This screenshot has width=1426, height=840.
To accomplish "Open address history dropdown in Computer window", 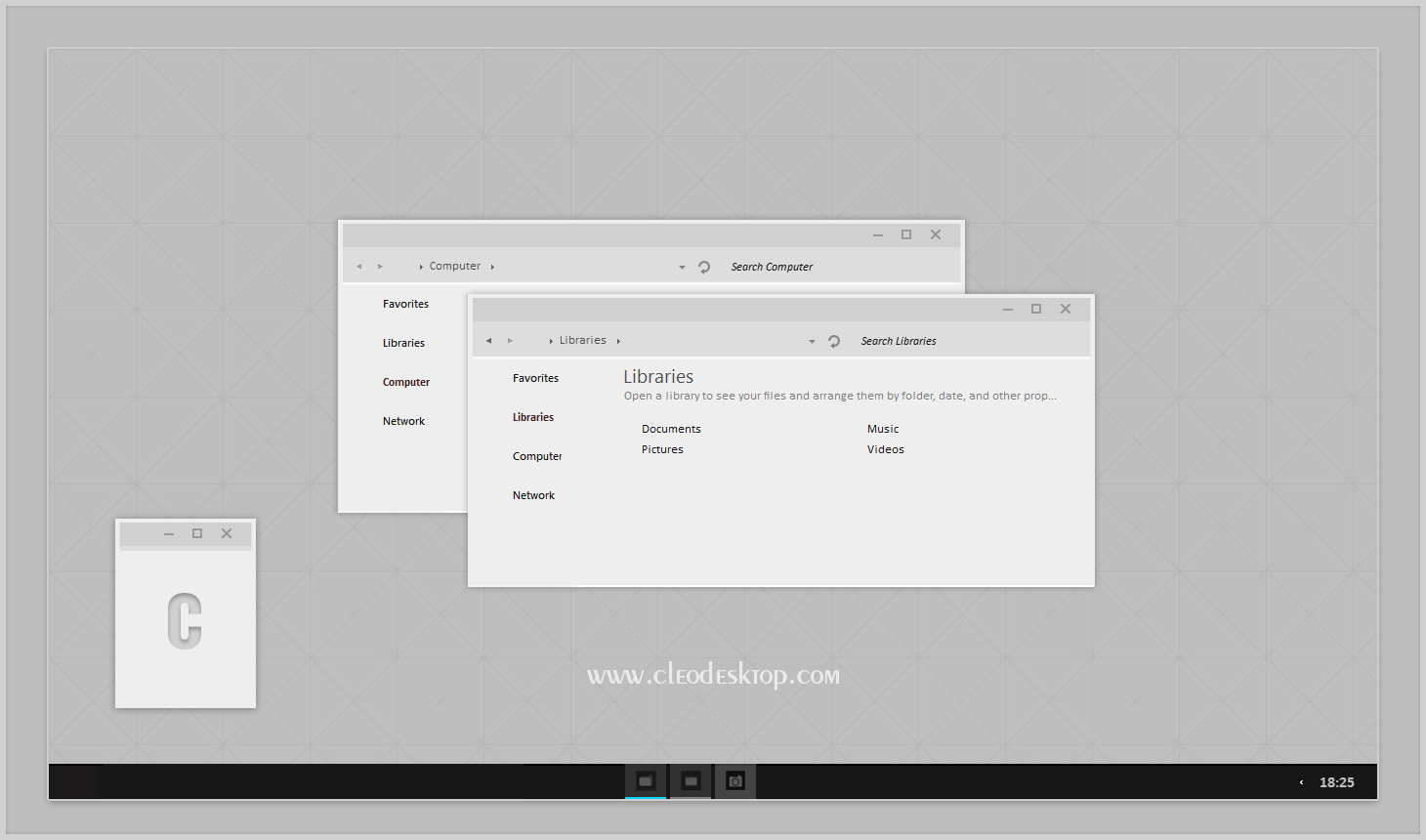I will [x=682, y=268].
